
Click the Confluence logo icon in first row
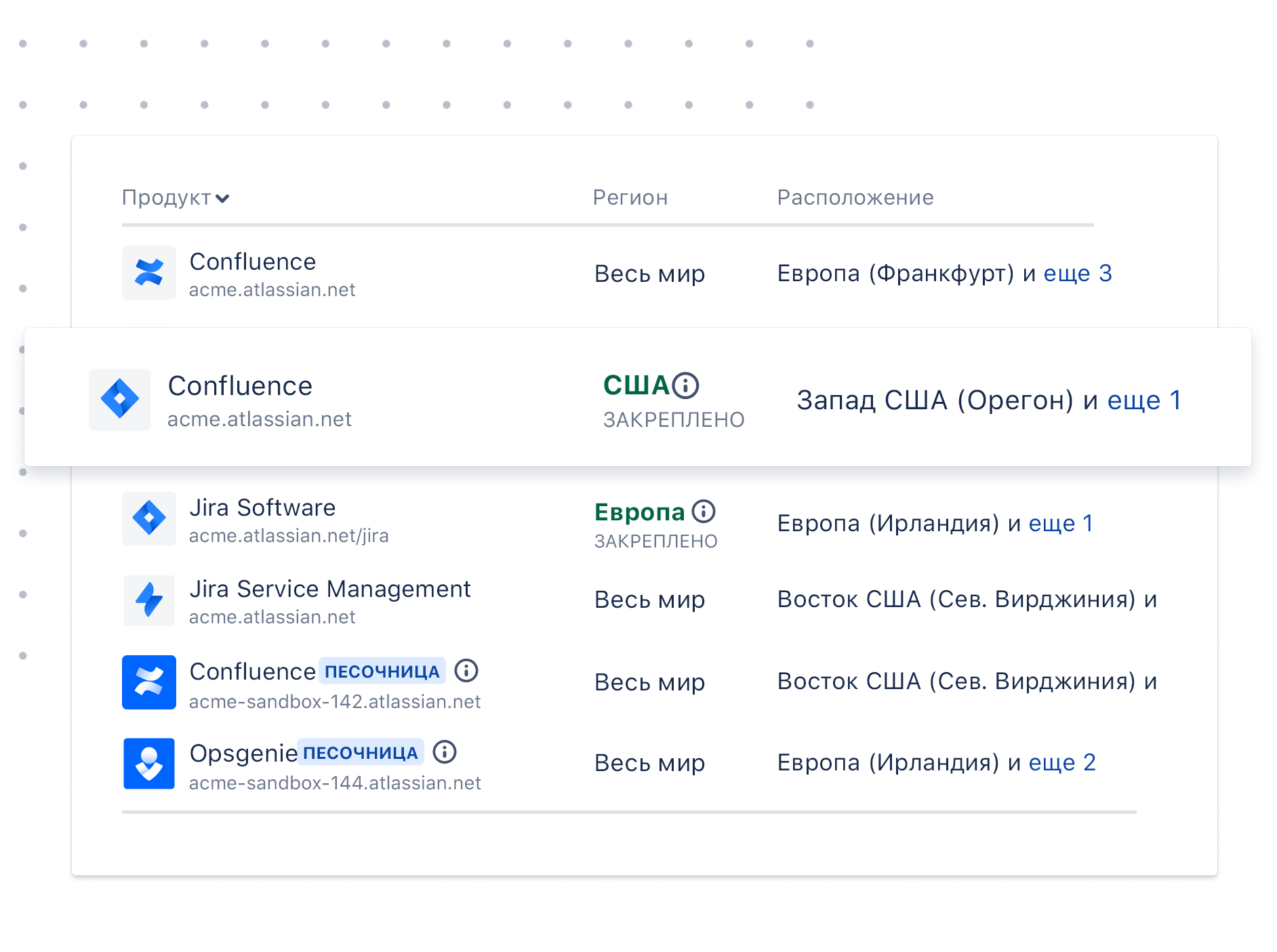148,272
